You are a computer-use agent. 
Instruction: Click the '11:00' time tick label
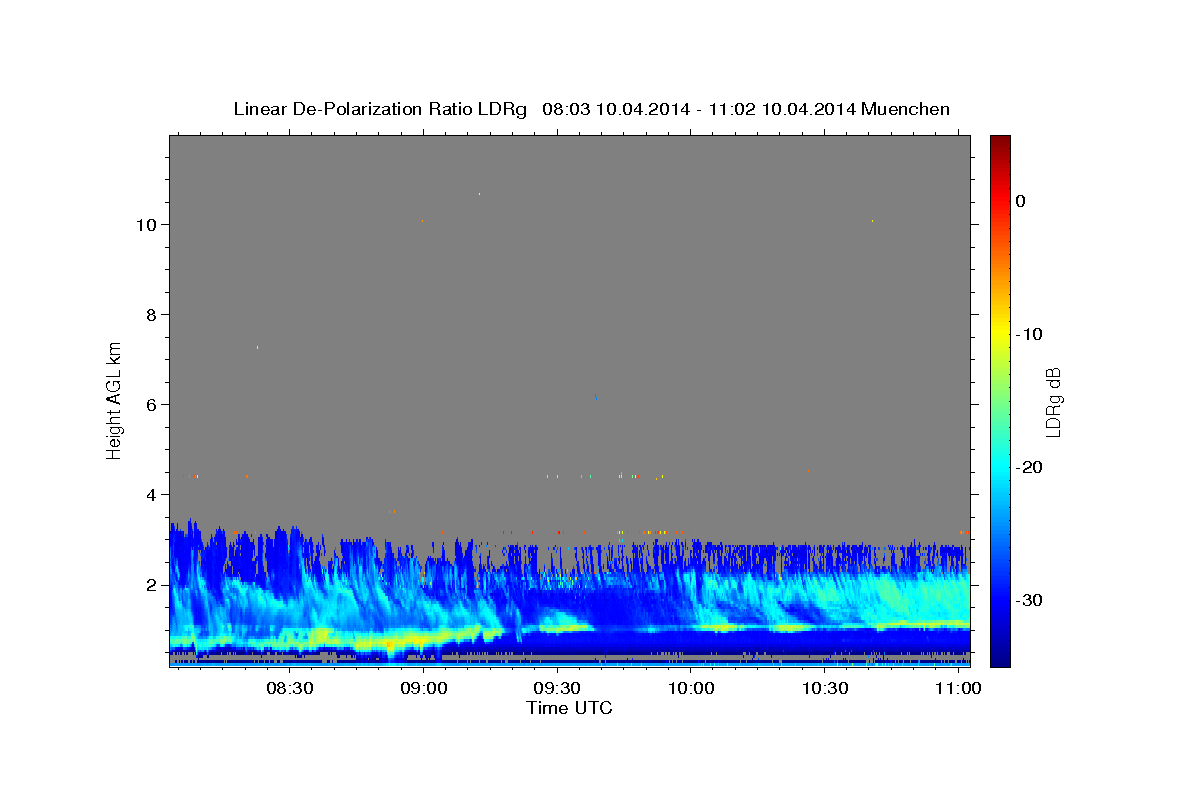[959, 689]
